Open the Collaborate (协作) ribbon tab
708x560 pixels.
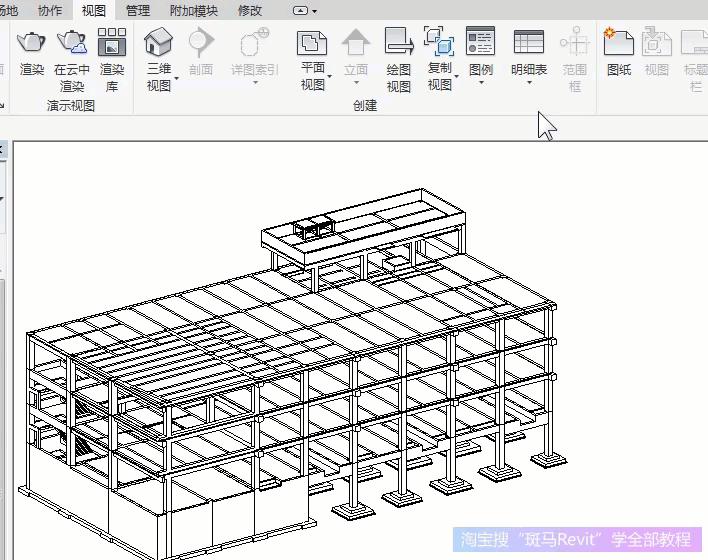pyautogui.click(x=49, y=10)
